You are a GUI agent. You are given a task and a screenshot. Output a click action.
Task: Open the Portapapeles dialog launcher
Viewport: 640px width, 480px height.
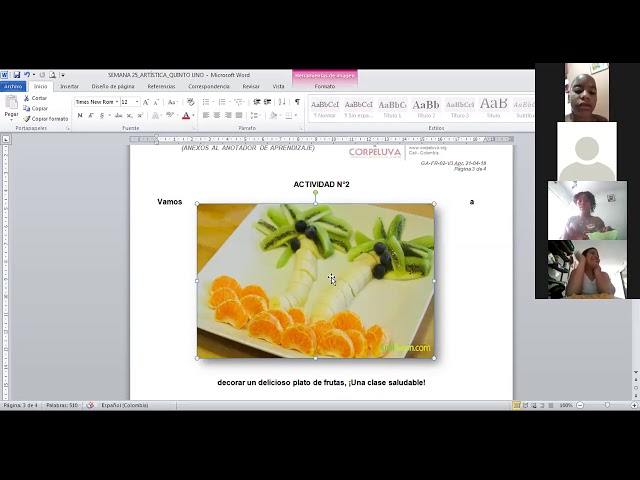click(x=68, y=129)
